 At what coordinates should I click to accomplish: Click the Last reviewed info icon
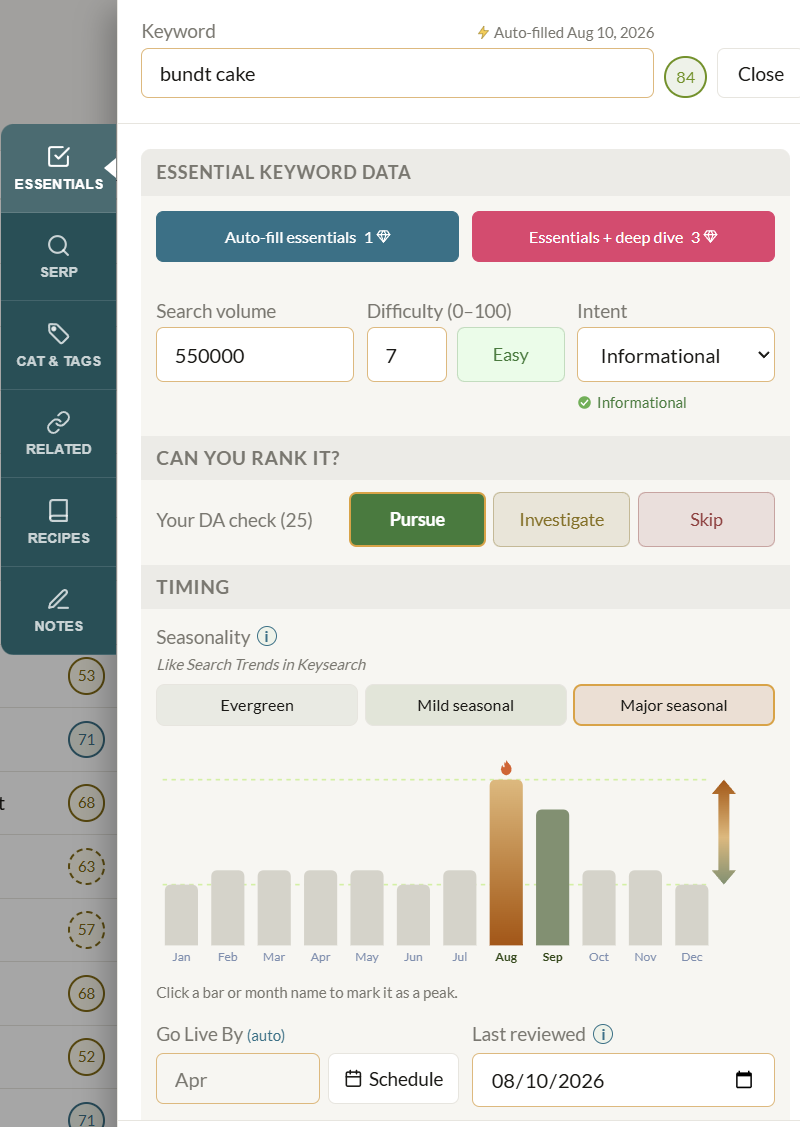coord(602,1034)
